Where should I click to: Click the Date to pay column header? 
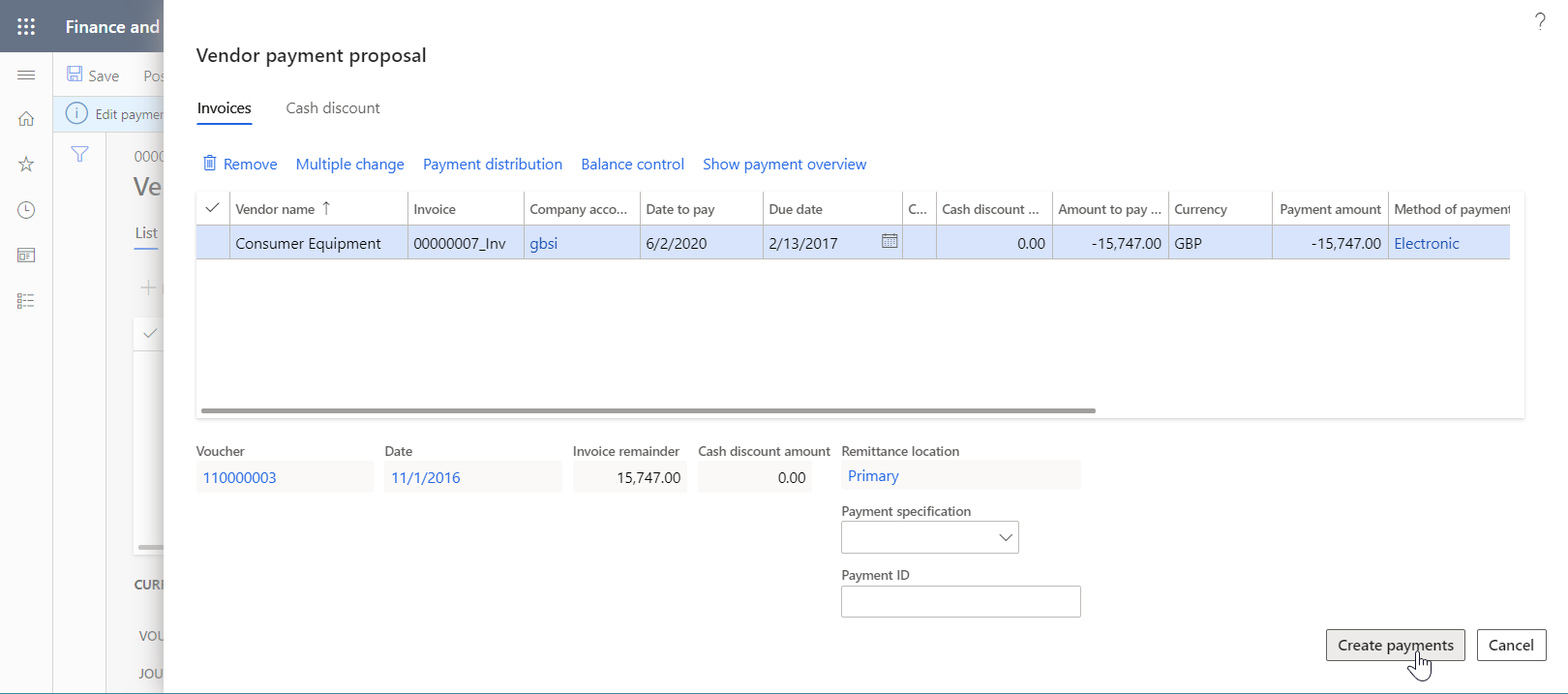click(702, 209)
